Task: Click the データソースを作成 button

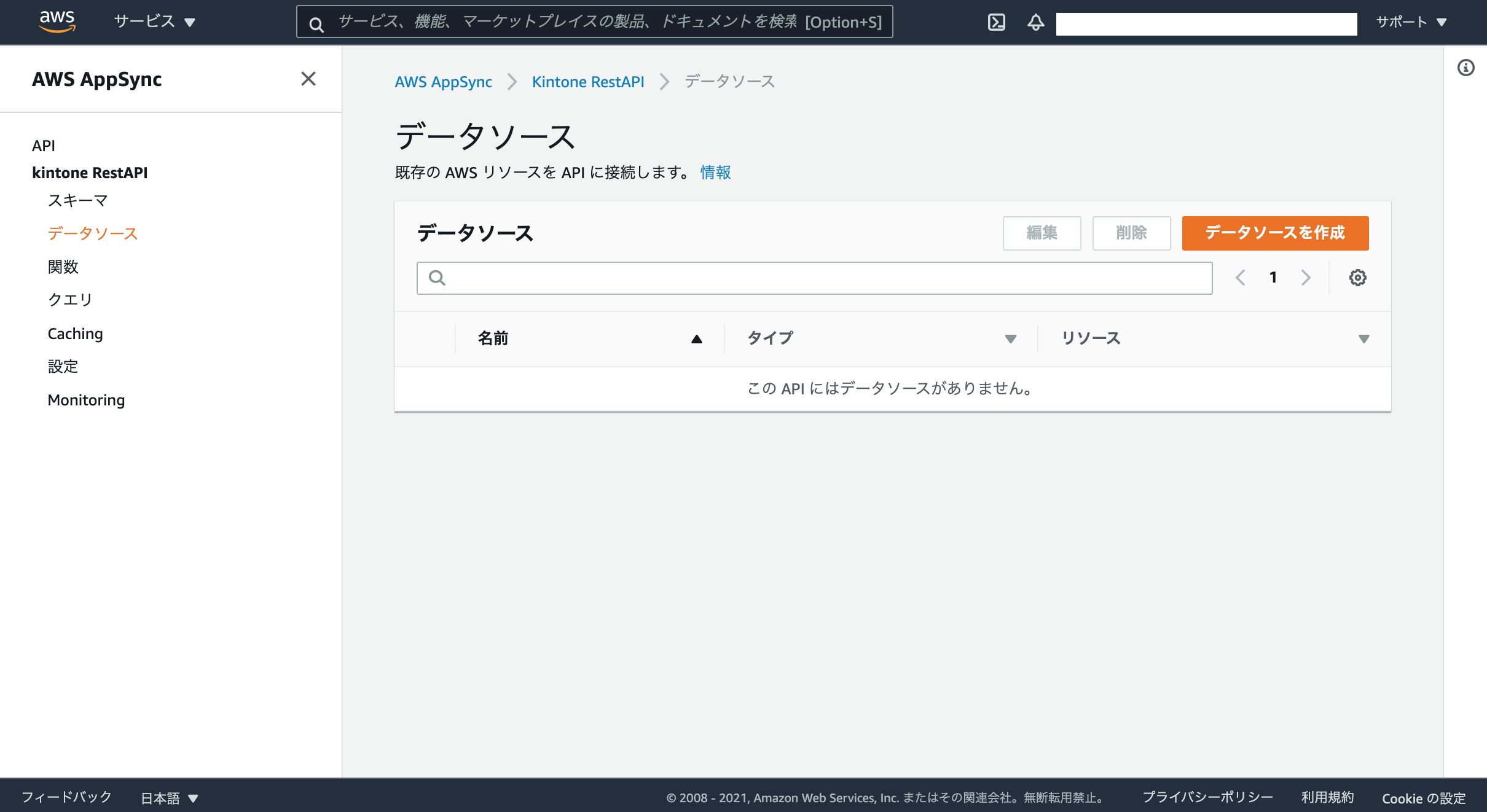Action: point(1274,233)
